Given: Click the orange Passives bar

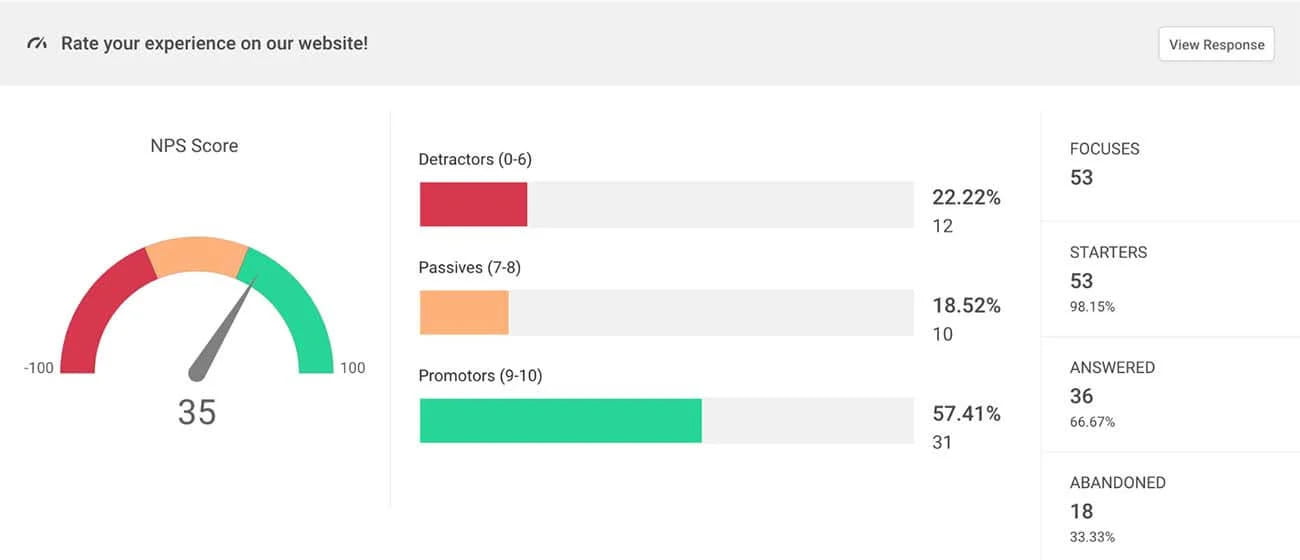Looking at the screenshot, I should pyautogui.click(x=464, y=312).
